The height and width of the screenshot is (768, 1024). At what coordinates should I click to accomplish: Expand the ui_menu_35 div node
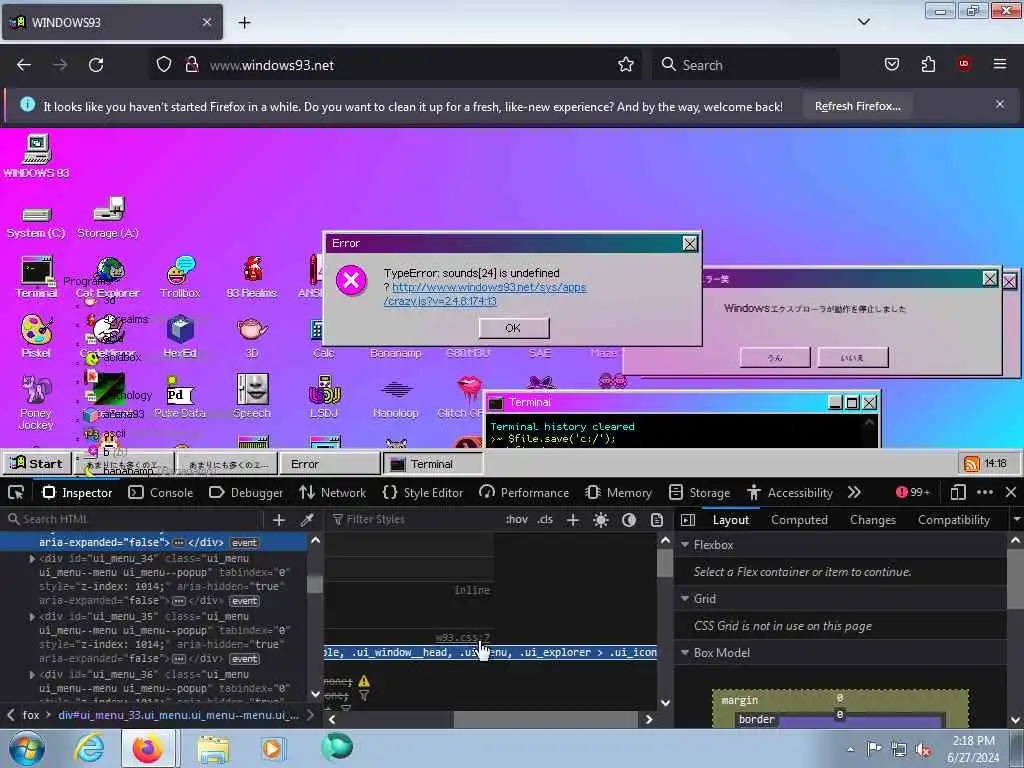32,616
